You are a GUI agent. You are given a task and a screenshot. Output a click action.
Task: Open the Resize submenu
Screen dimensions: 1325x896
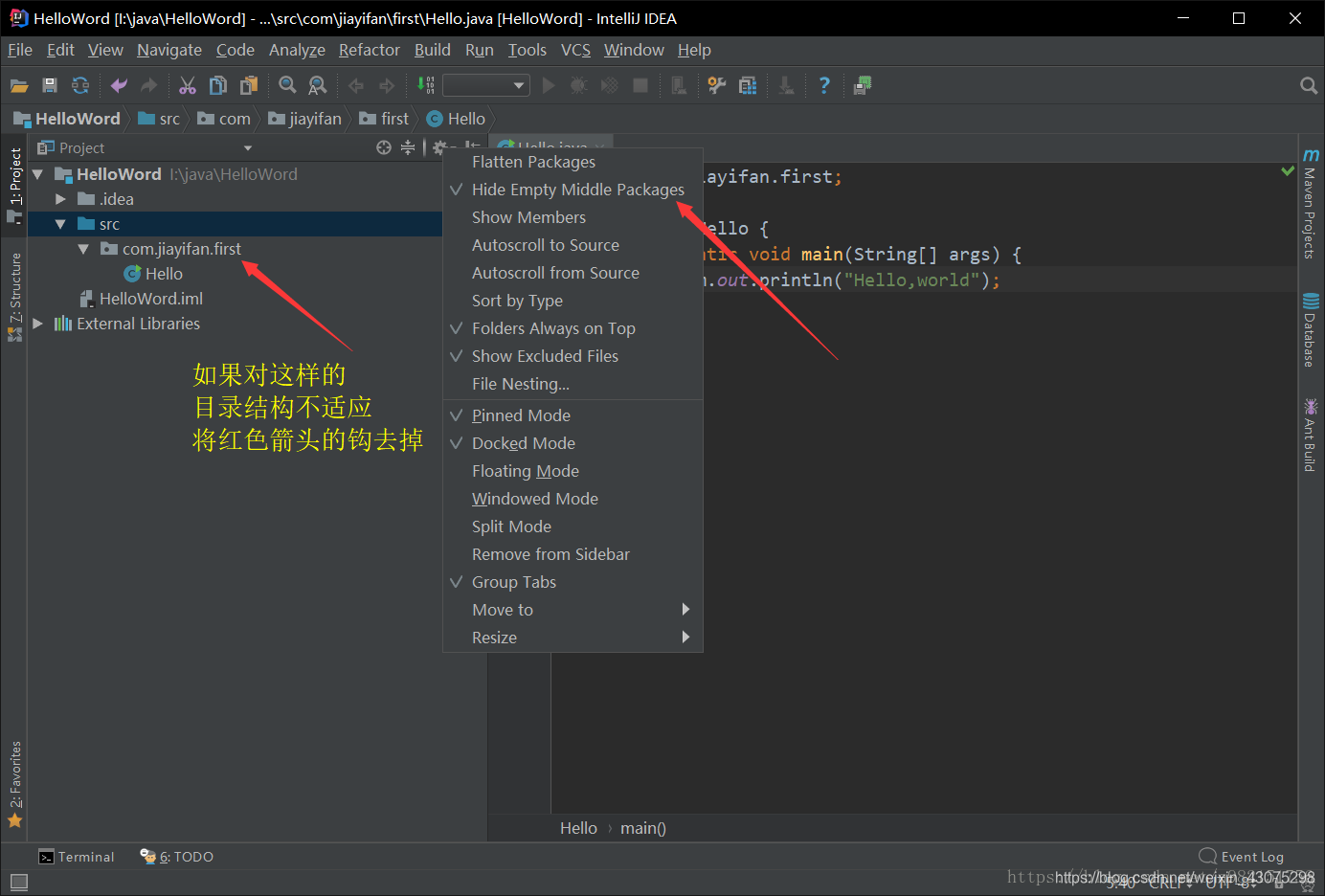point(573,638)
